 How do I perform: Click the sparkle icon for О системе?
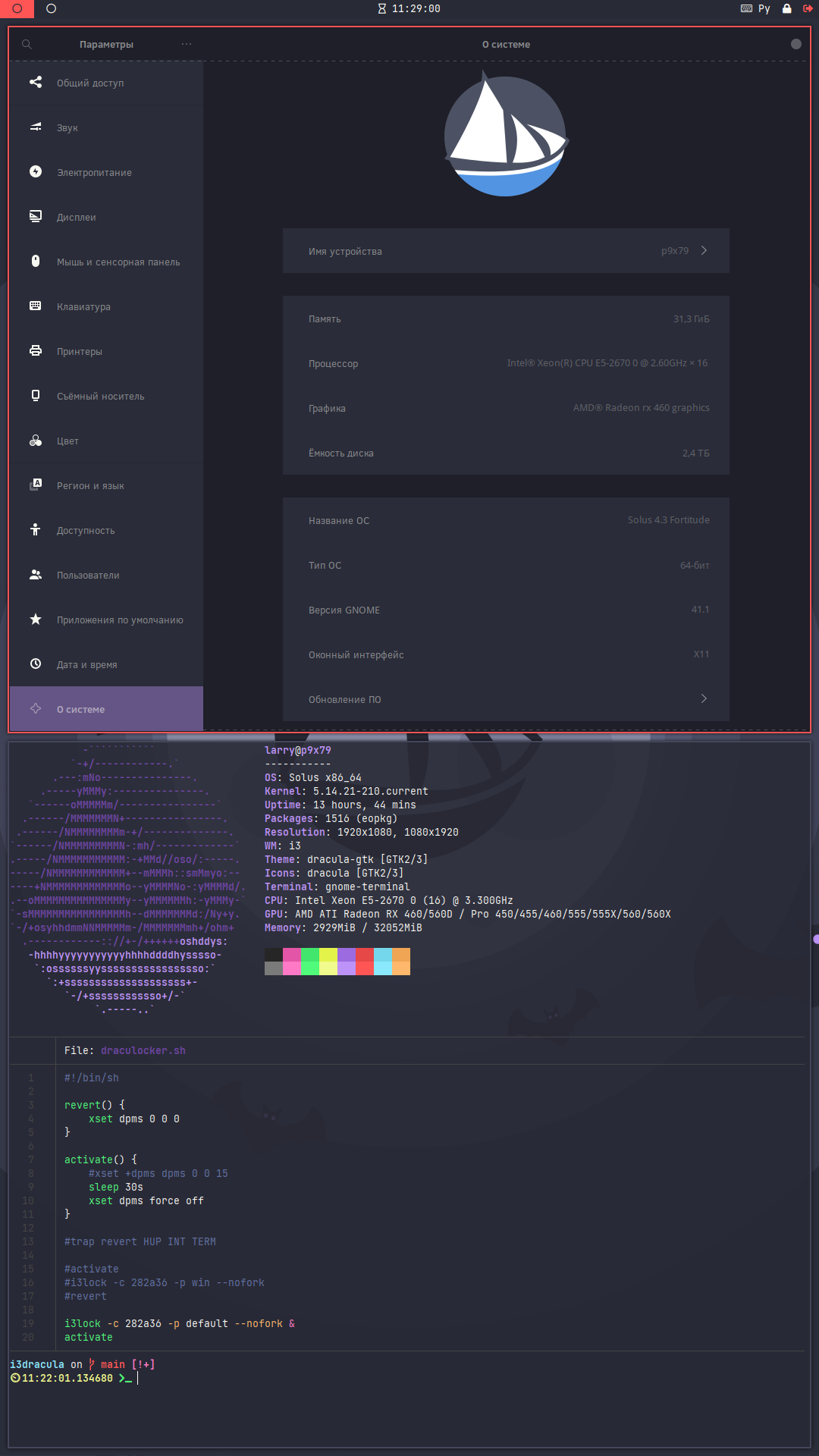click(36, 708)
